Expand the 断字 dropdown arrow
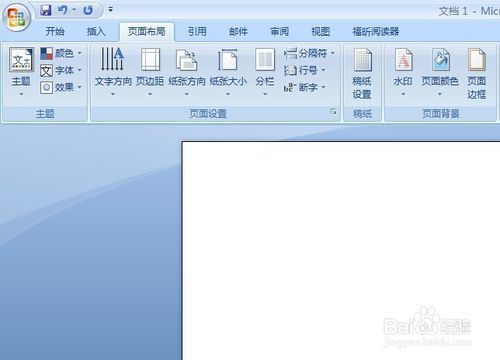500x360 pixels. [x=323, y=87]
